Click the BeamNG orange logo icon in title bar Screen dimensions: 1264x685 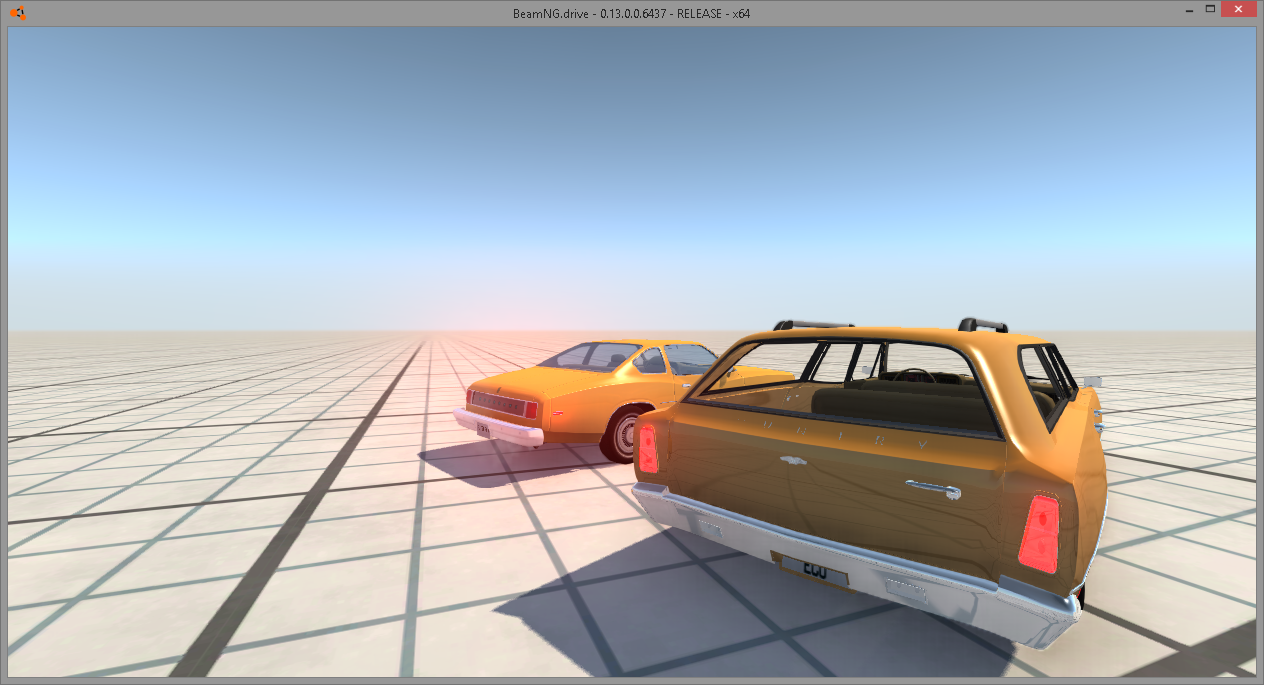click(x=18, y=13)
